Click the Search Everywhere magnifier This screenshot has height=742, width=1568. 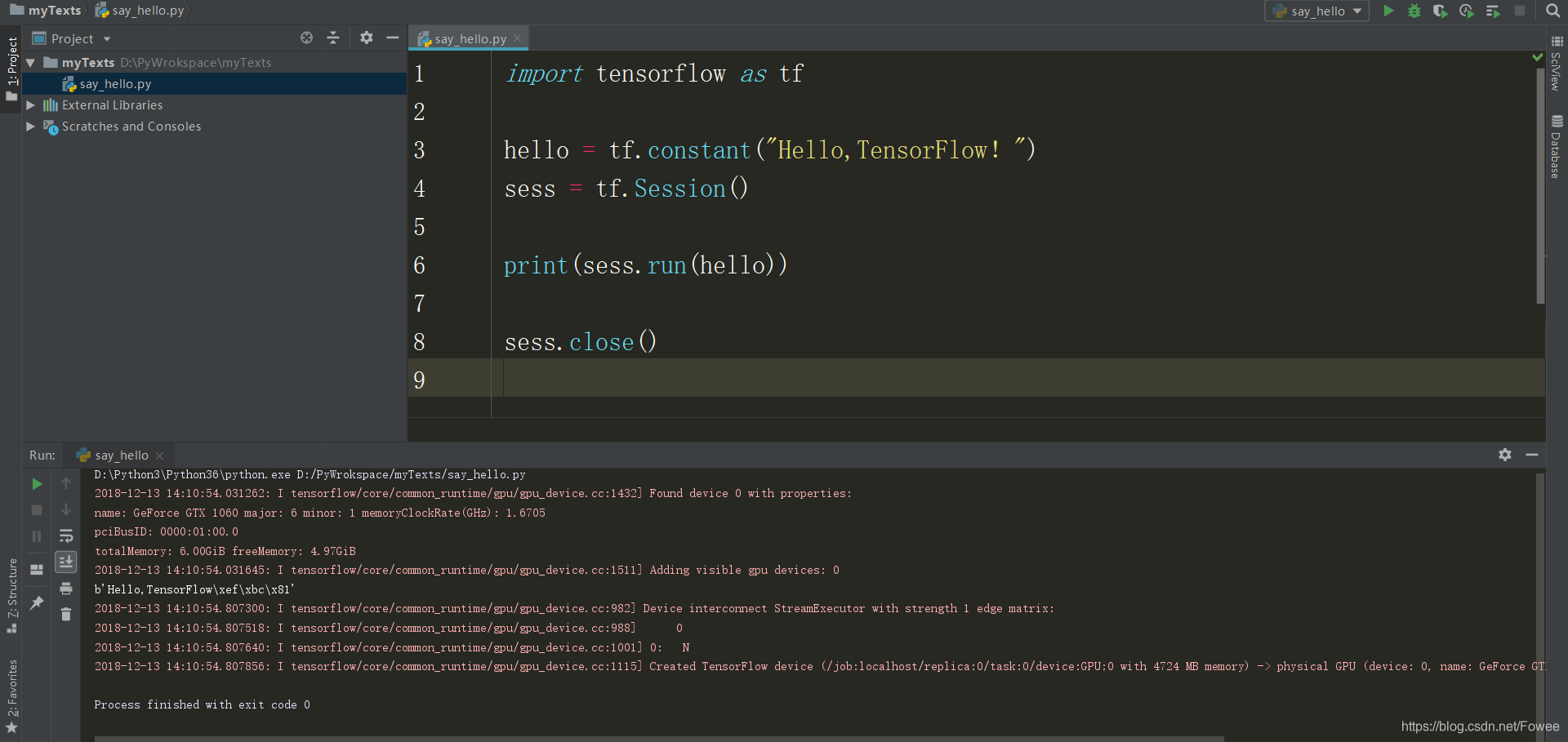(x=1553, y=11)
